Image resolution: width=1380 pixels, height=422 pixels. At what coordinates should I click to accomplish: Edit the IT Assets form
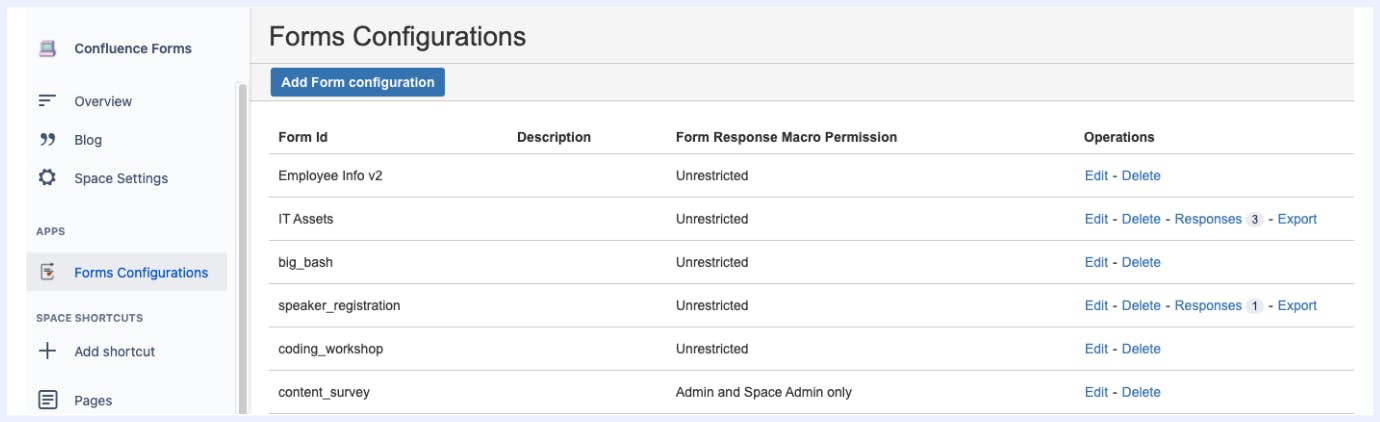tap(1096, 219)
